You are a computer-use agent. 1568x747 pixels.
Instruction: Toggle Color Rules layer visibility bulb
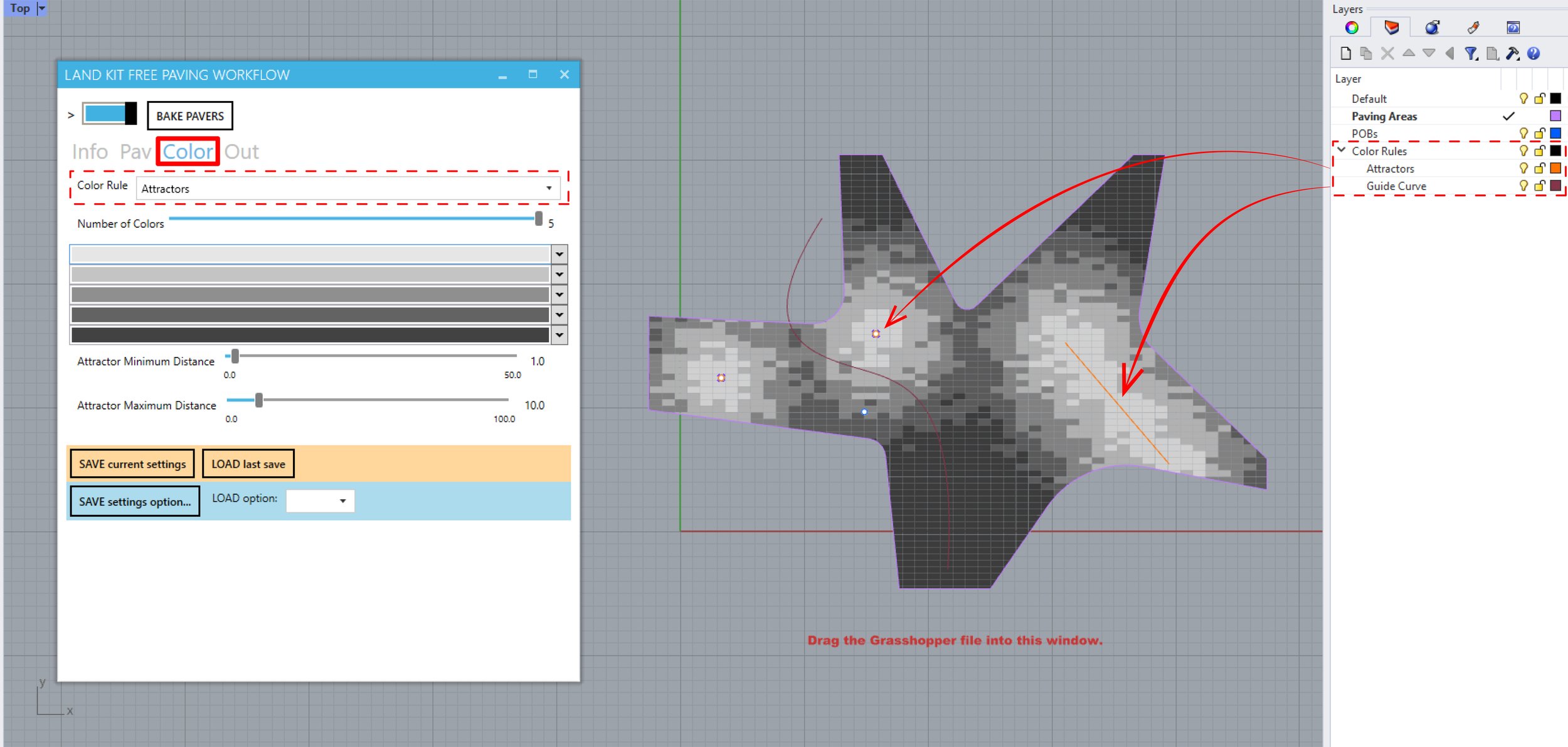coord(1523,151)
